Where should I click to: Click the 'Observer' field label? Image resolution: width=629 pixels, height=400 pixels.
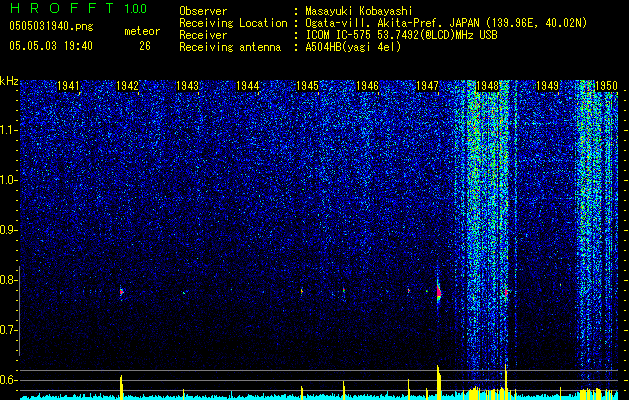coord(203,11)
